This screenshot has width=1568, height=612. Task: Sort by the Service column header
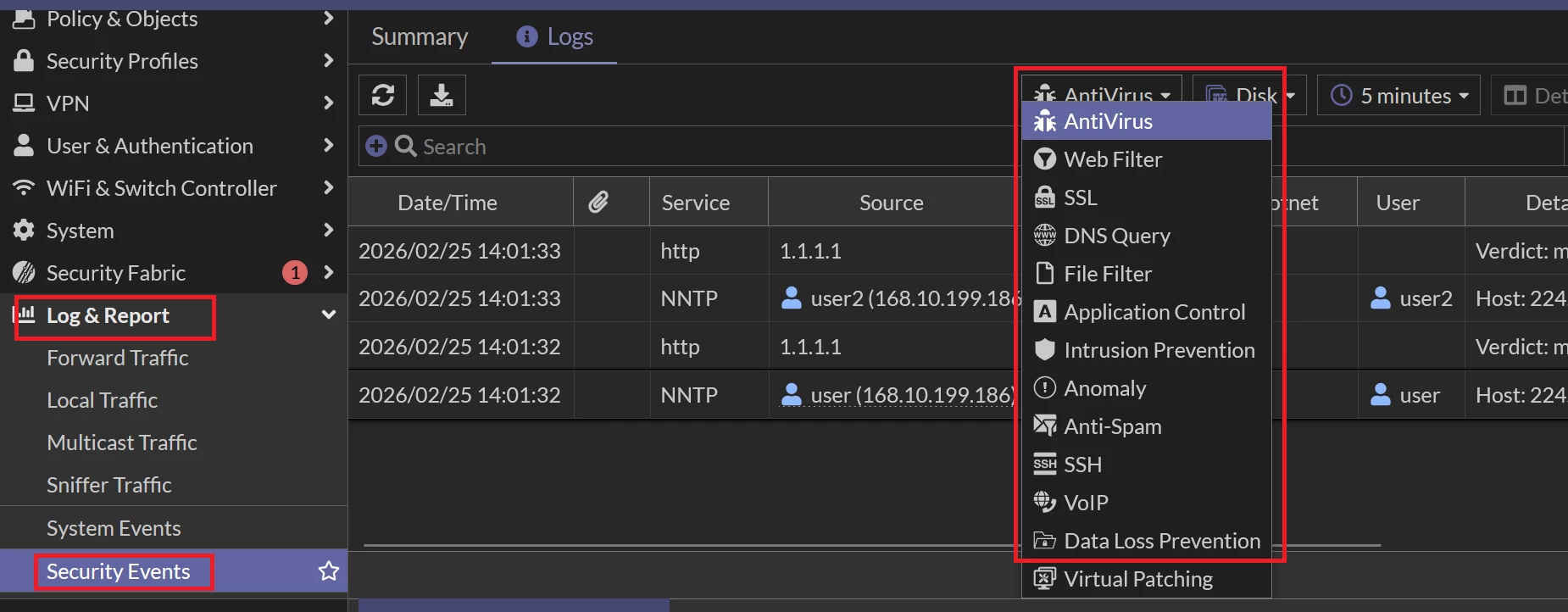pos(696,203)
